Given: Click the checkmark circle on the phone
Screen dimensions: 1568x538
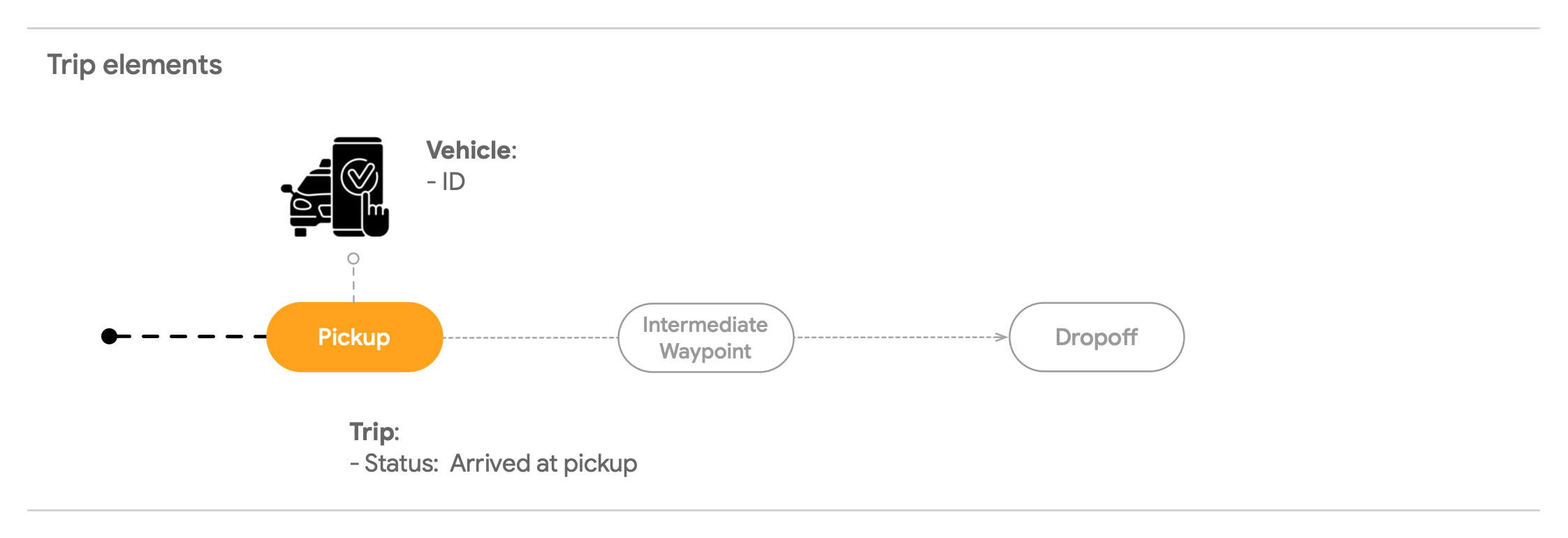Looking at the screenshot, I should pos(359,176).
